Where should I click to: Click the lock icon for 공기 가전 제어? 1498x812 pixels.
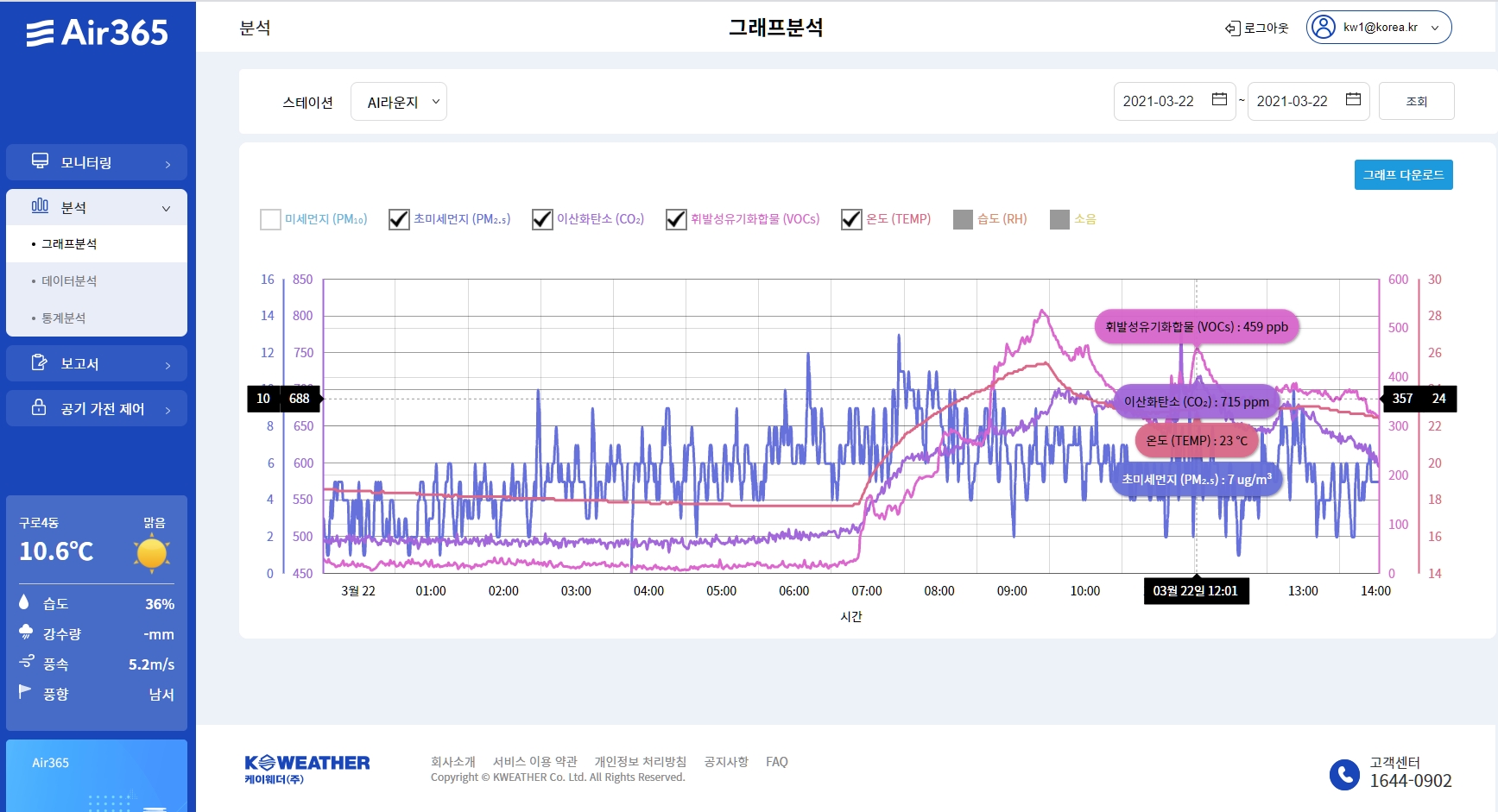point(40,407)
